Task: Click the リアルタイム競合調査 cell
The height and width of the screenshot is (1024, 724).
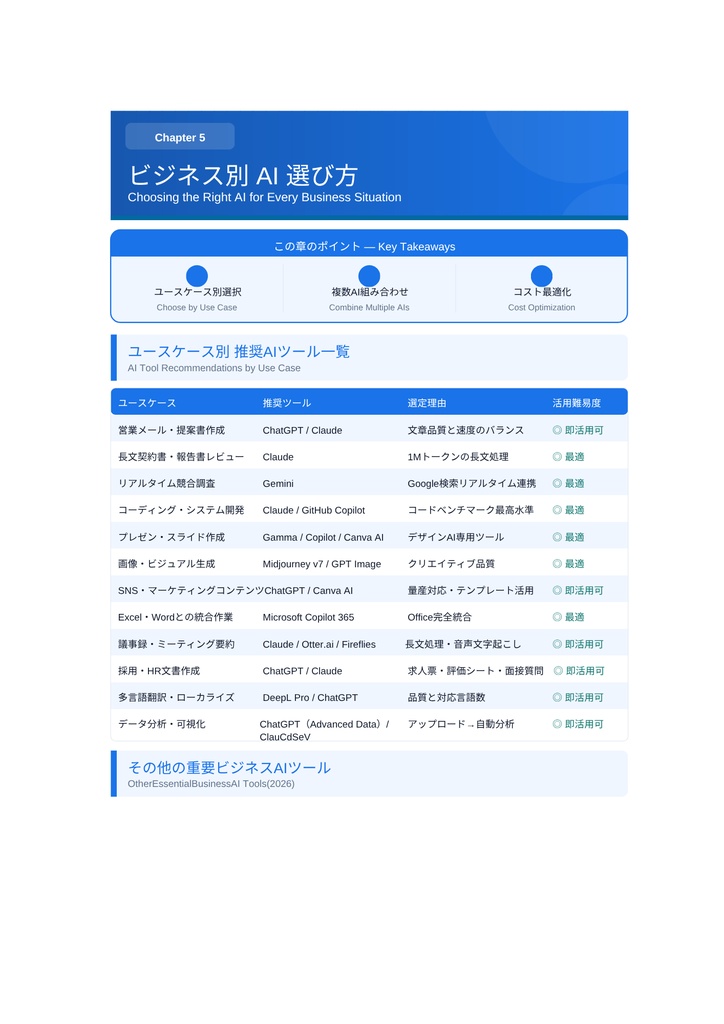Action: tap(166, 483)
